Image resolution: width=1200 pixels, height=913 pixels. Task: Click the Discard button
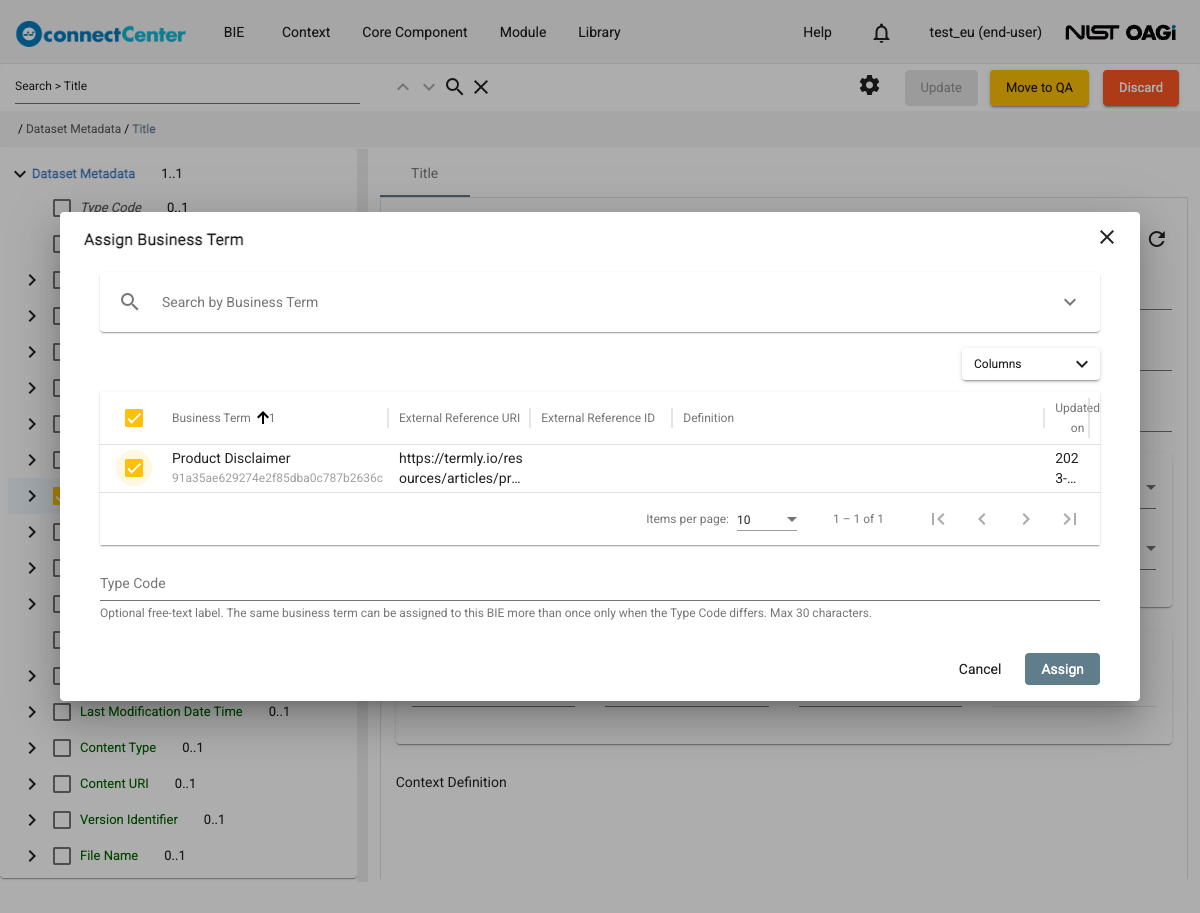point(1141,88)
